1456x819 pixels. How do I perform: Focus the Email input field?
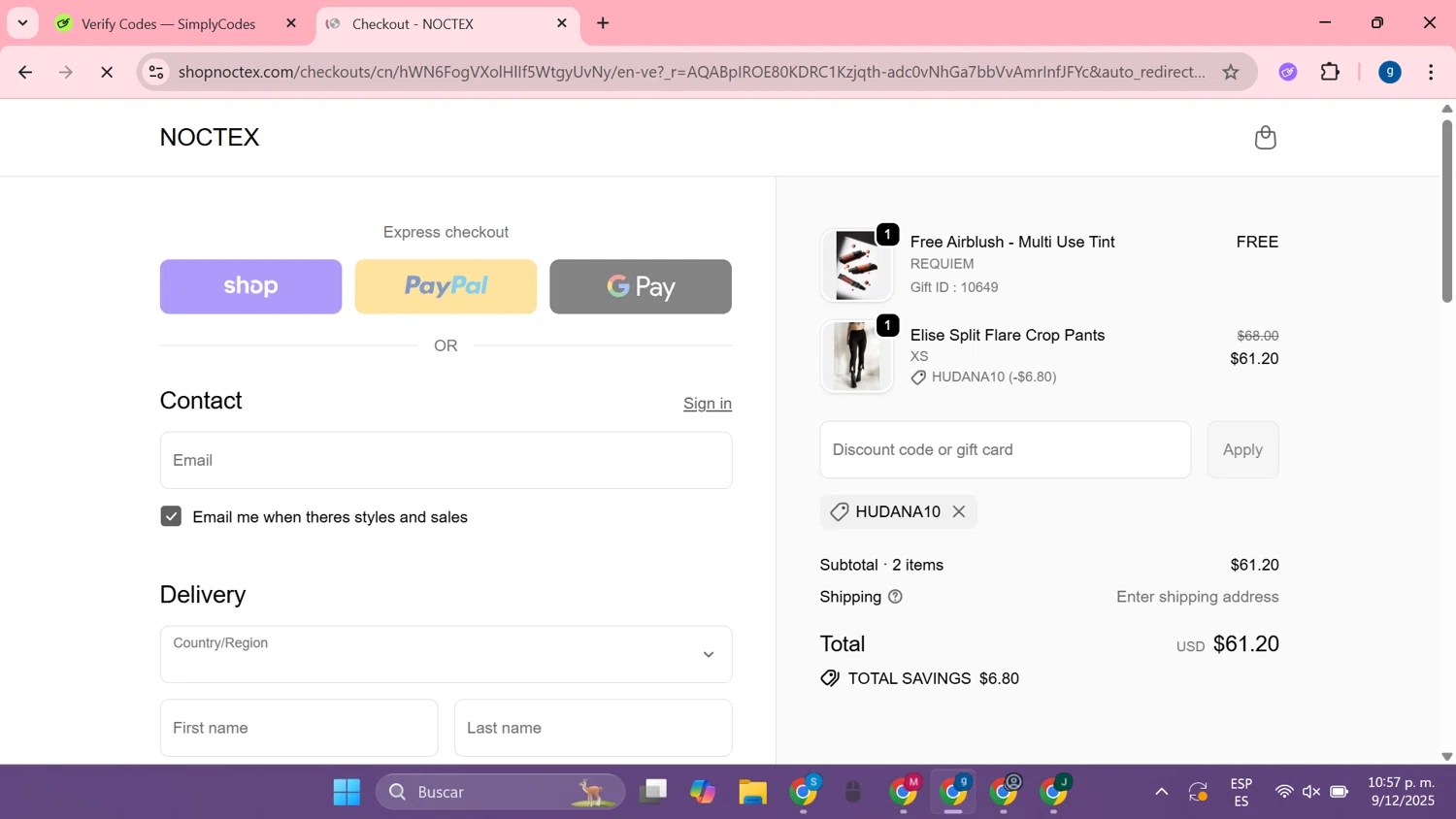tap(446, 460)
